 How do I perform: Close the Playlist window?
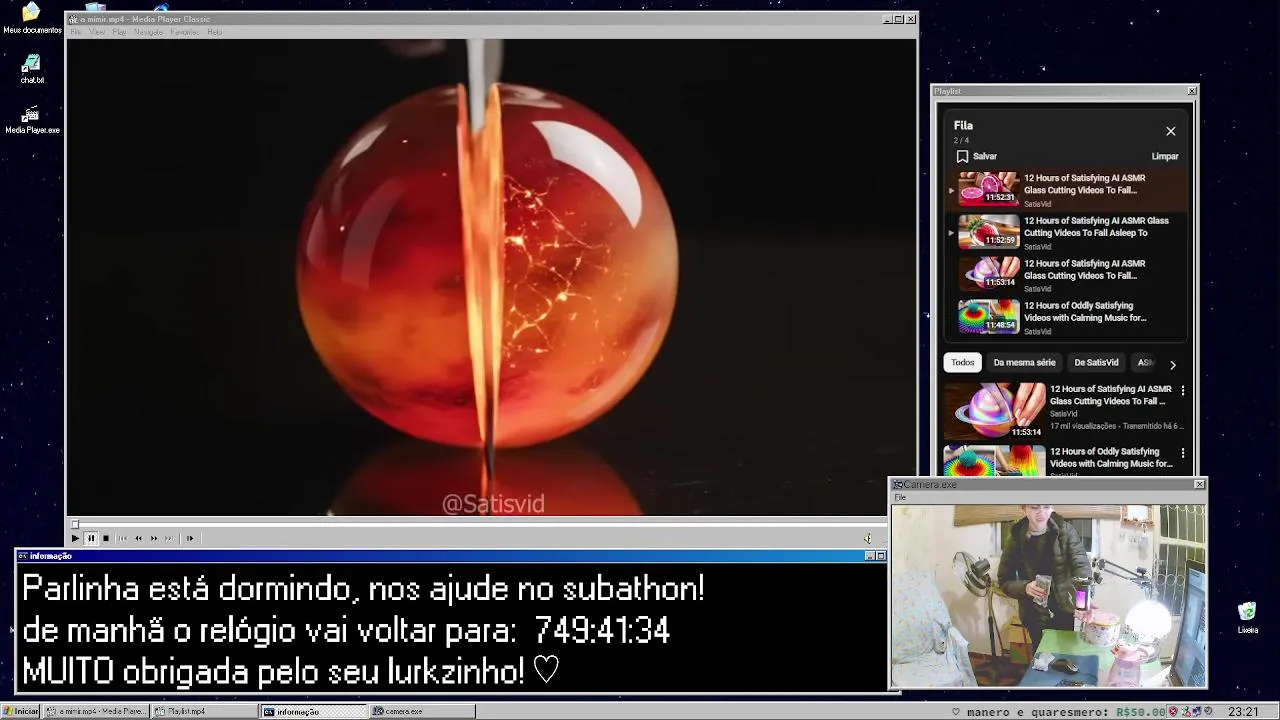click(x=1191, y=91)
